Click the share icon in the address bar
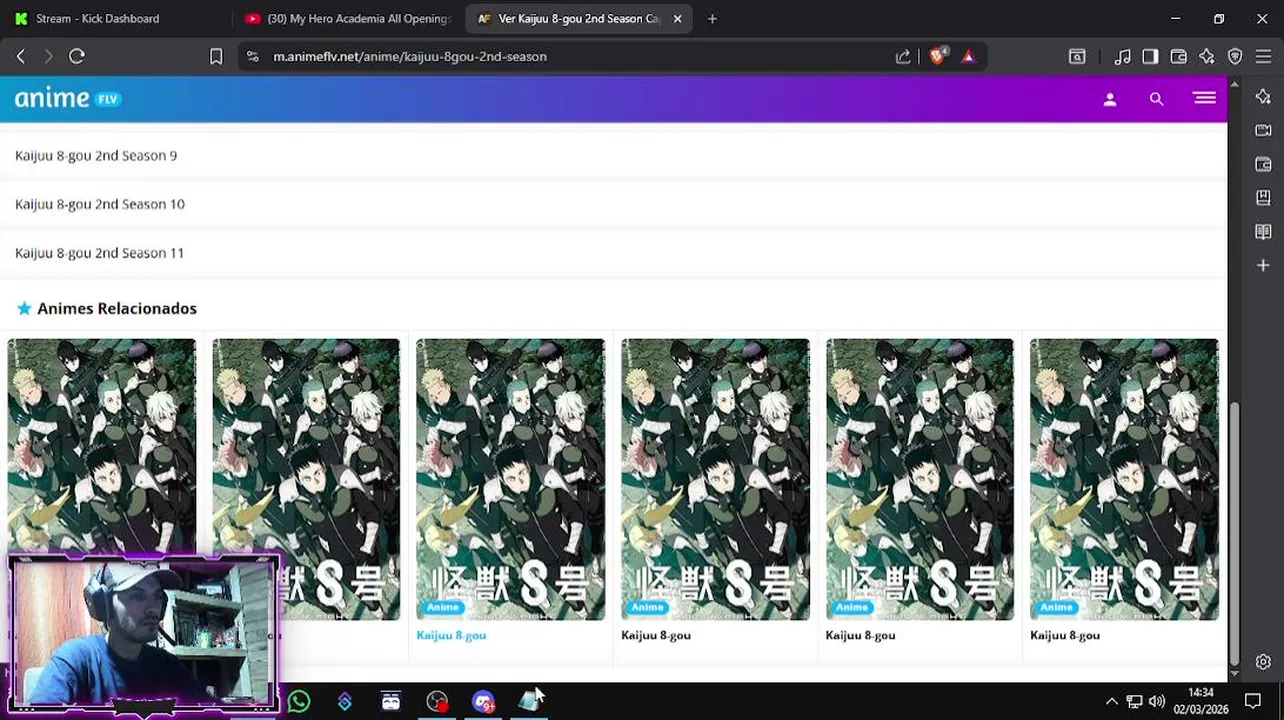1284x720 pixels. click(903, 57)
